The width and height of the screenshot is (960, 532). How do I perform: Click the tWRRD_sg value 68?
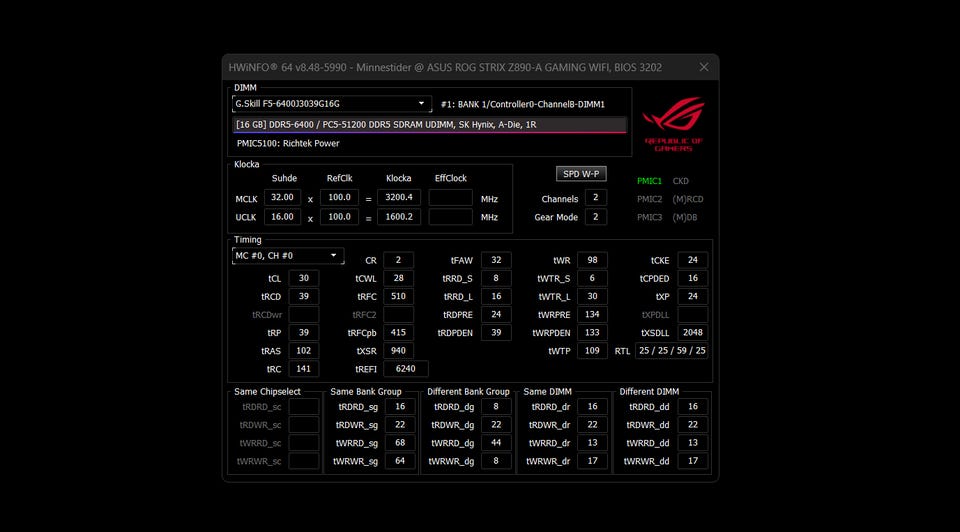400,443
